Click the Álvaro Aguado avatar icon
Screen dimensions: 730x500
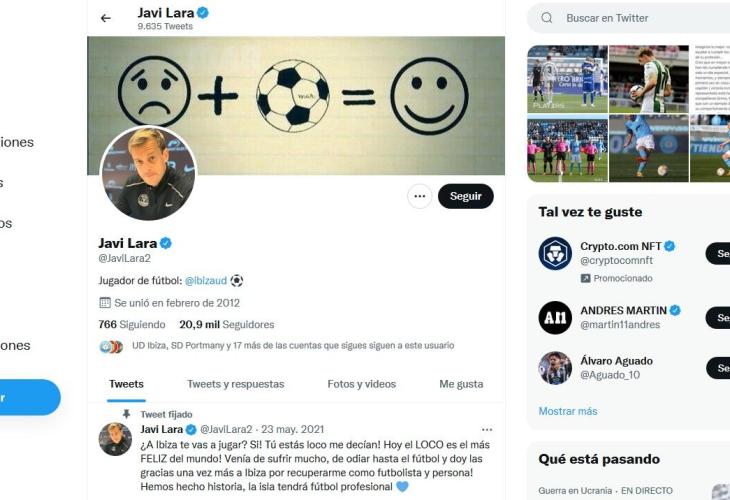555,368
